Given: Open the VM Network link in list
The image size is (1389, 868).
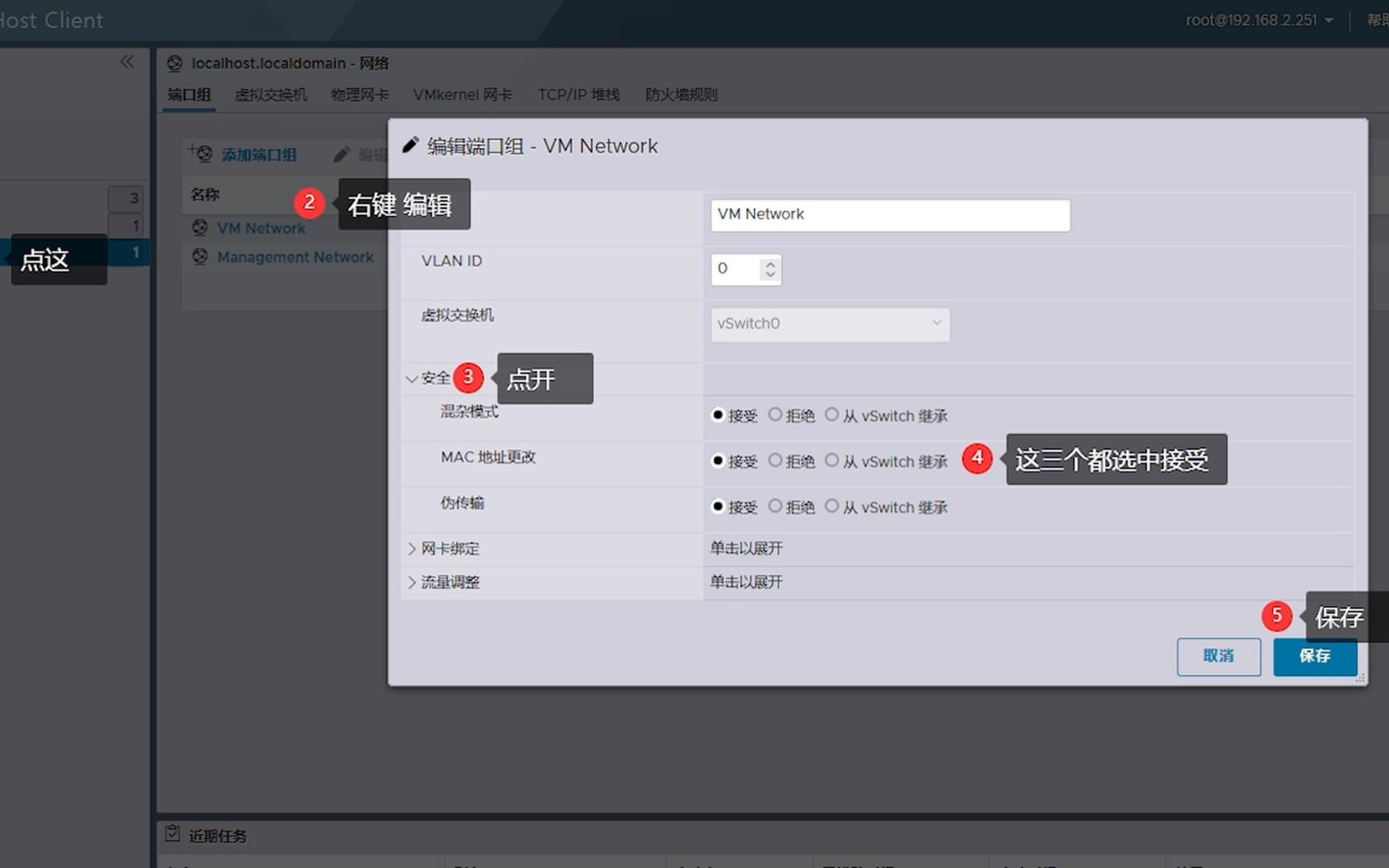Looking at the screenshot, I should click(x=261, y=228).
